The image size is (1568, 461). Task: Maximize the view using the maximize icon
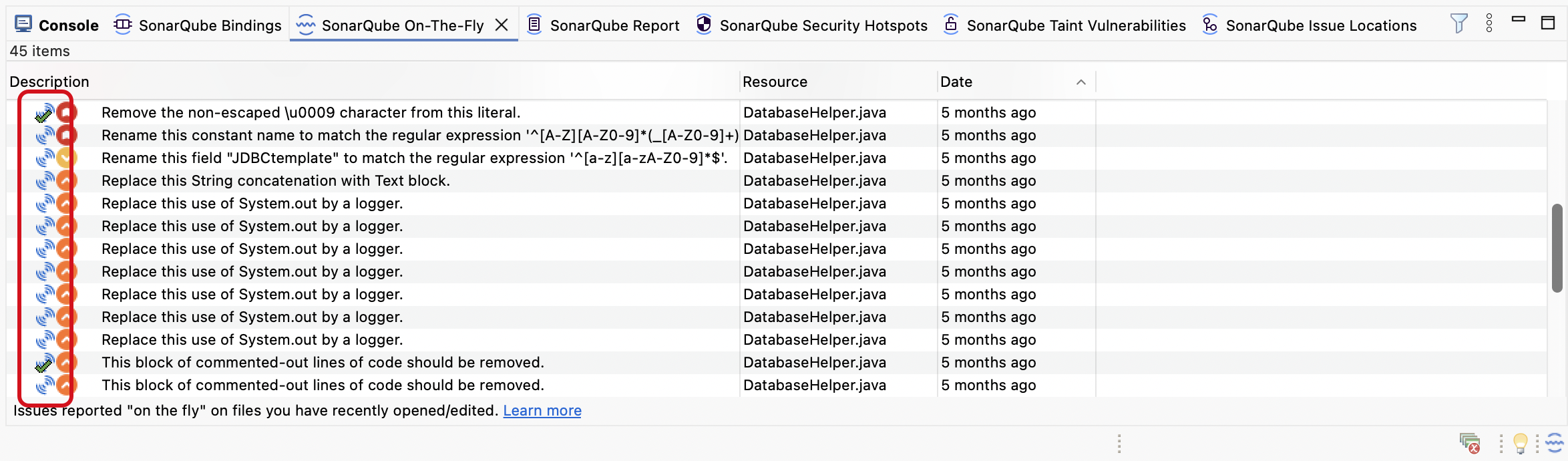tap(1548, 23)
